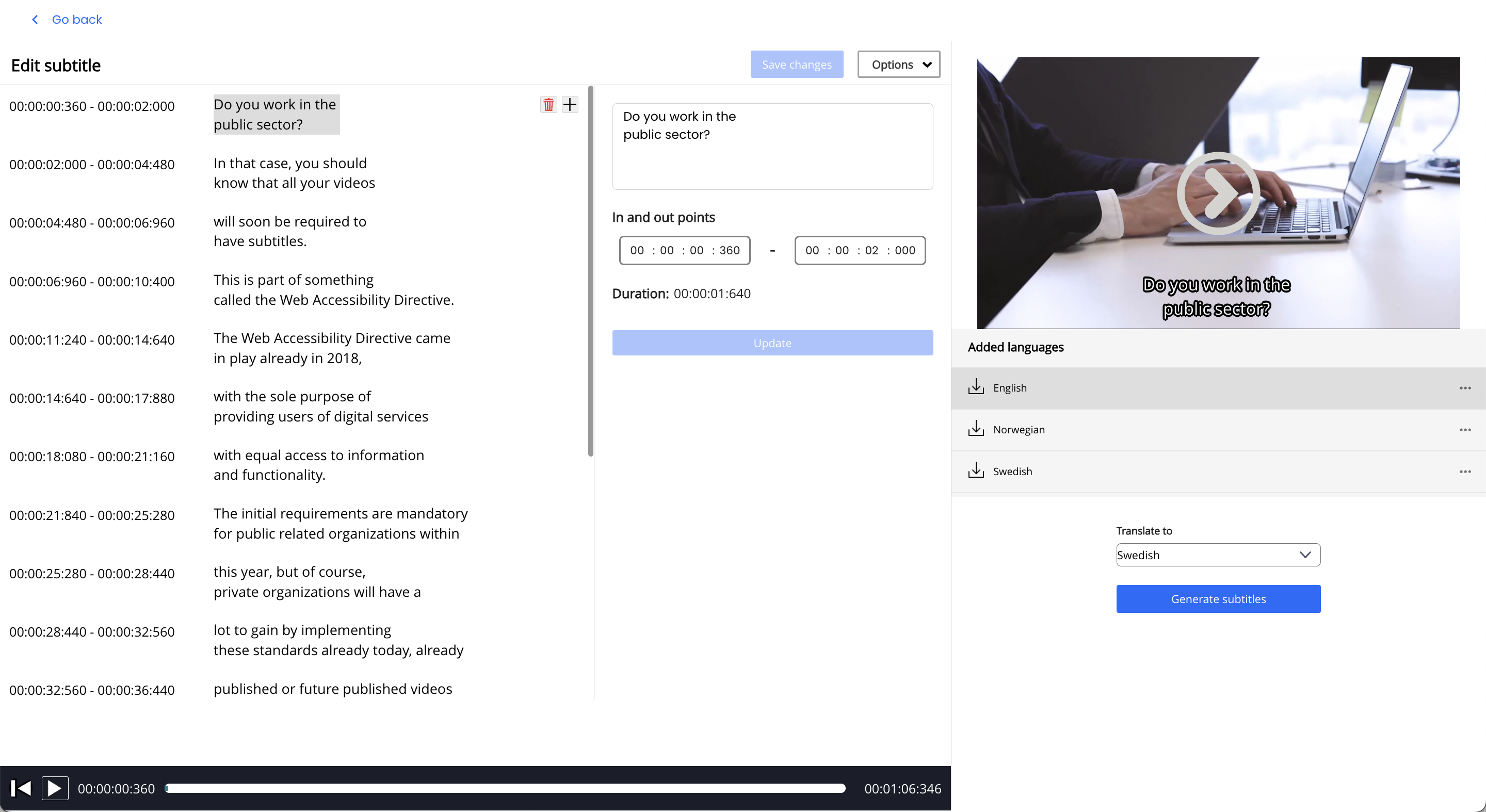Play video from the bottom bar
1486x812 pixels.
pyautogui.click(x=55, y=788)
